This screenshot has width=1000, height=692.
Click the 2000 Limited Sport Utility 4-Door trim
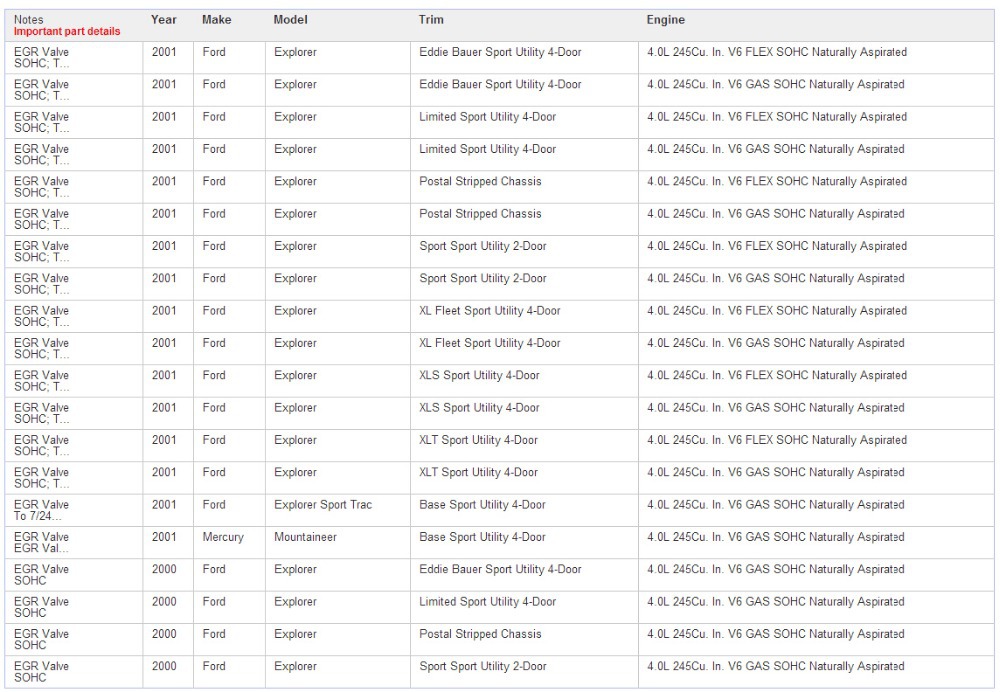(x=487, y=602)
